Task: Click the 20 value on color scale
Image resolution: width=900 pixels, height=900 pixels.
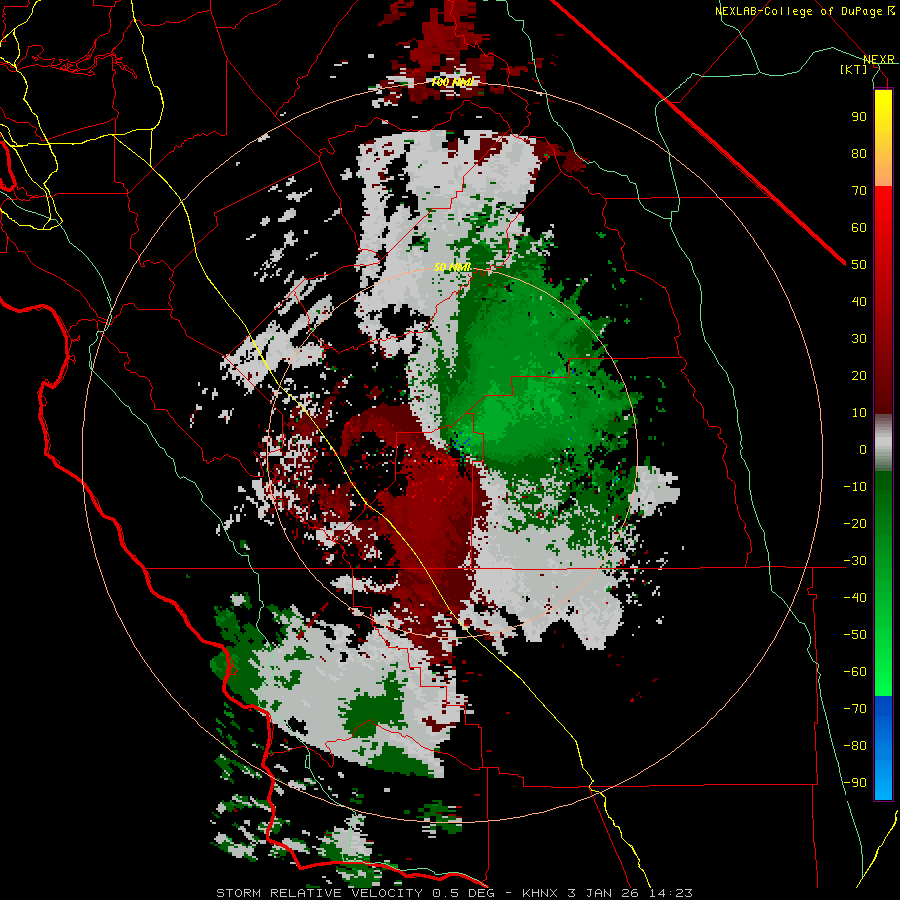Action: tap(859, 376)
